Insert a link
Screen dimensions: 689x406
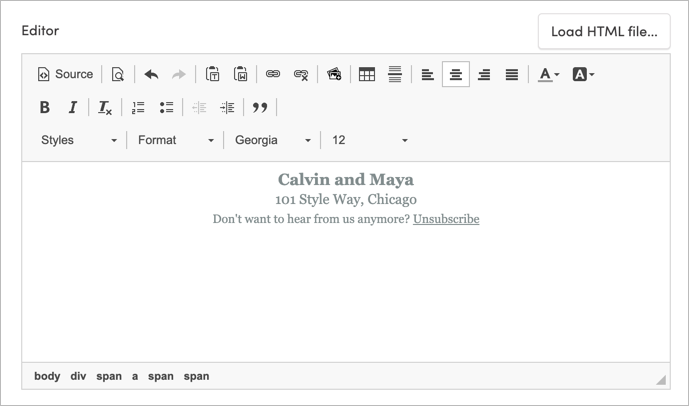(273, 74)
